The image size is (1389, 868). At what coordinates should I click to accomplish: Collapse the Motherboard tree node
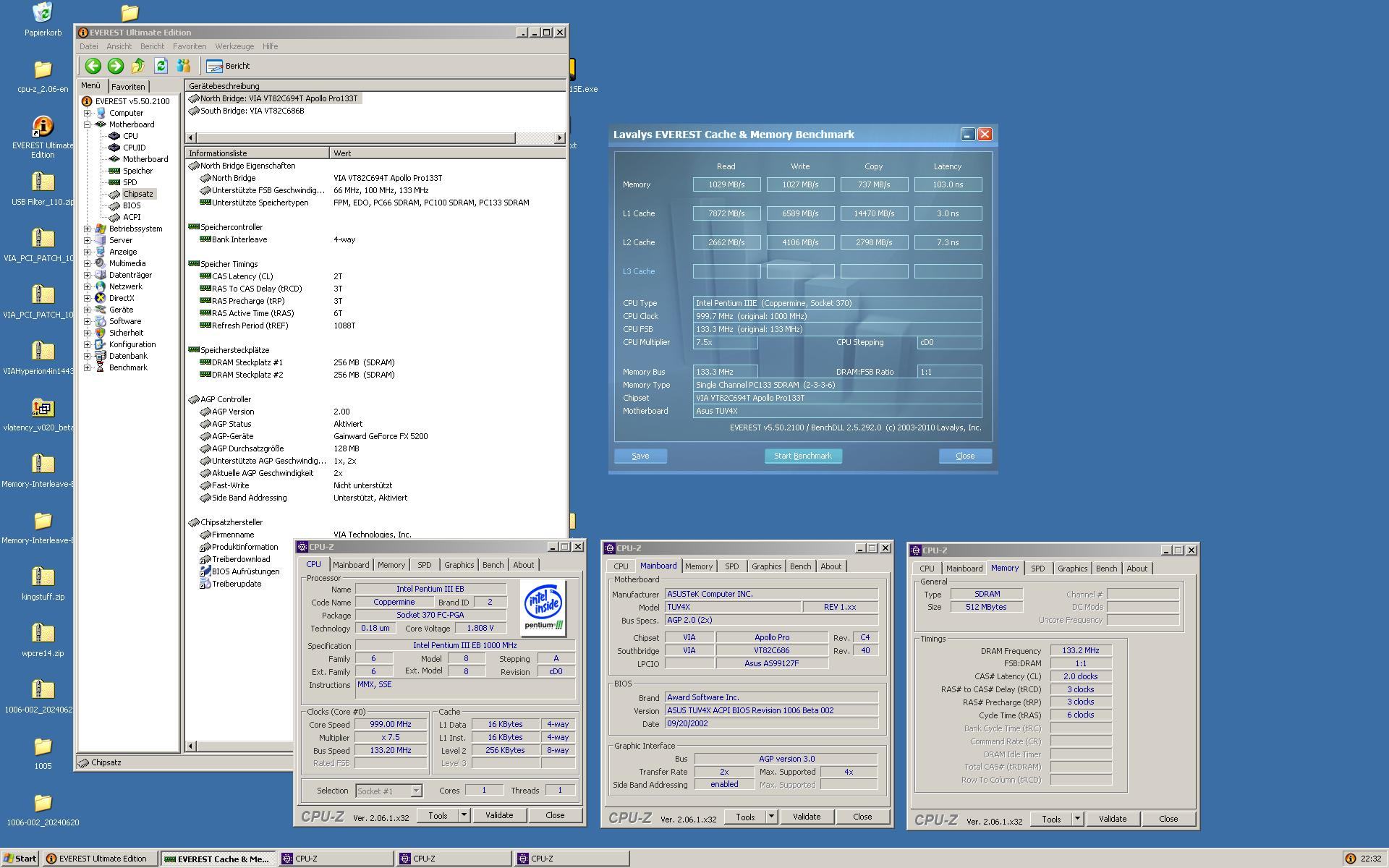pyautogui.click(x=88, y=124)
